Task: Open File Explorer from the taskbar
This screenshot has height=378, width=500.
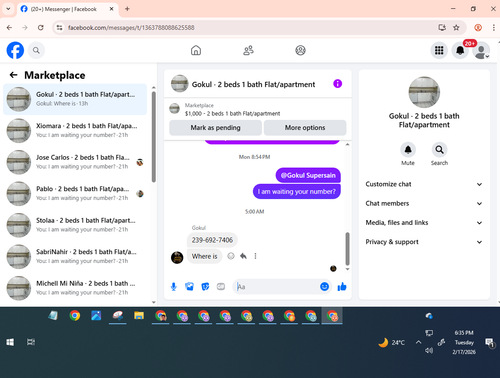Action: pyautogui.click(x=139, y=316)
